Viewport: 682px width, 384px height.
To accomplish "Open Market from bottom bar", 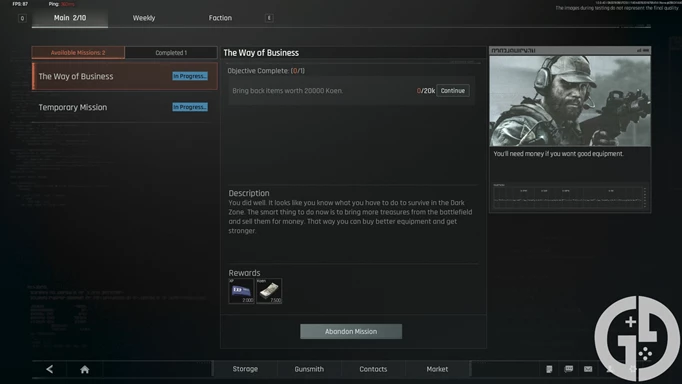I will (x=437, y=369).
